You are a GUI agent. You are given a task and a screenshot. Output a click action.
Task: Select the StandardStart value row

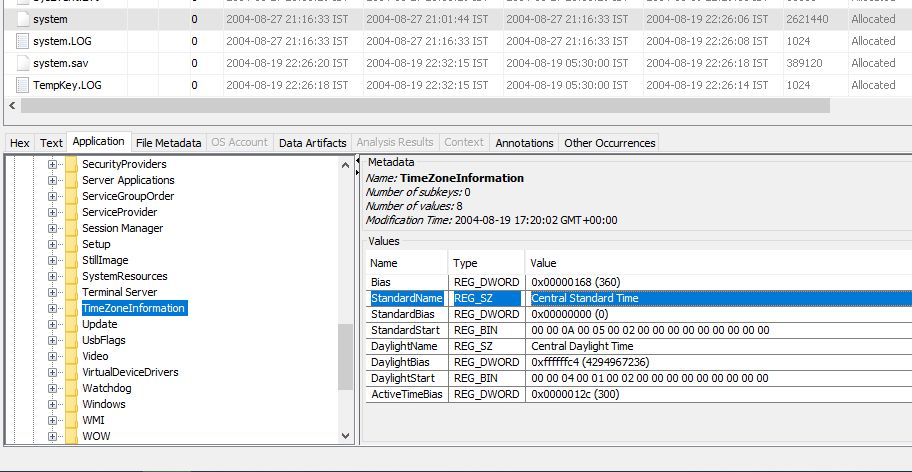click(x=639, y=330)
